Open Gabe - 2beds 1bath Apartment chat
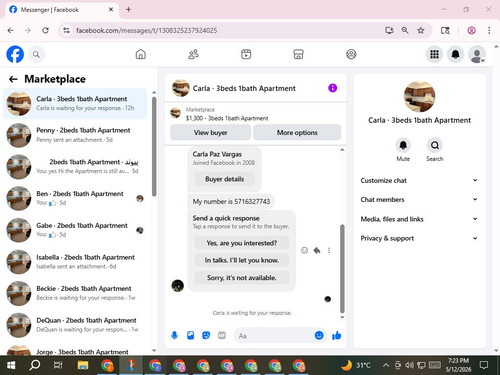This screenshot has height=375, width=500. pyautogui.click(x=75, y=230)
